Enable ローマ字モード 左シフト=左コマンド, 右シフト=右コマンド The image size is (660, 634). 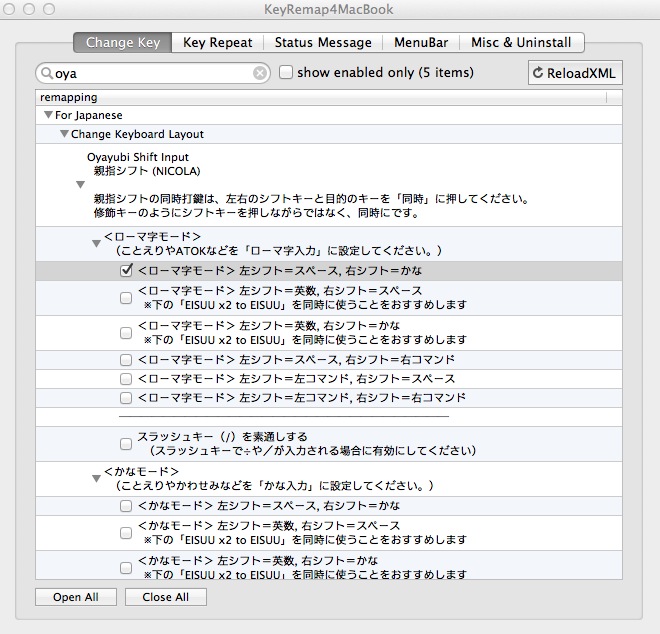(x=126, y=398)
